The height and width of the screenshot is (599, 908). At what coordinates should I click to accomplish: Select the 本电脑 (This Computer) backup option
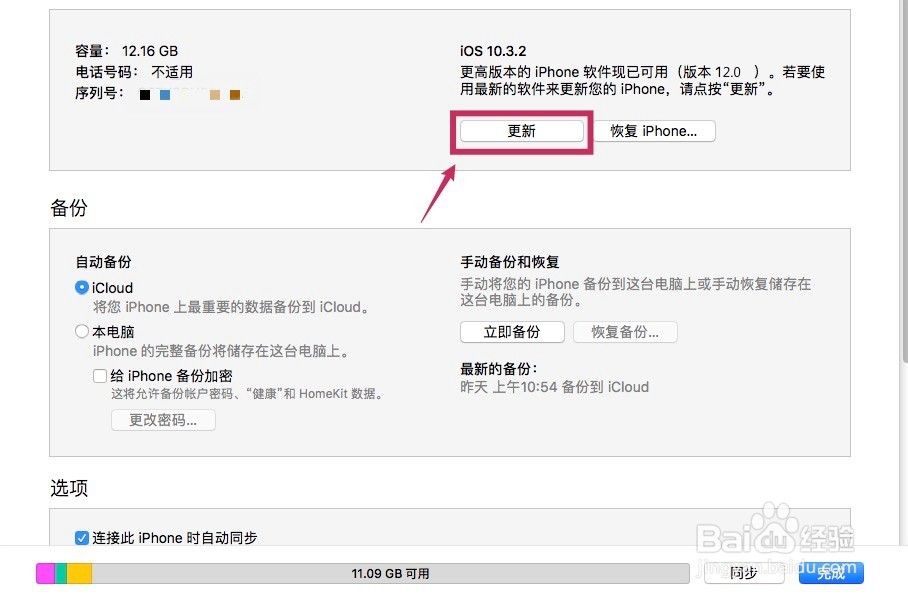[x=81, y=331]
